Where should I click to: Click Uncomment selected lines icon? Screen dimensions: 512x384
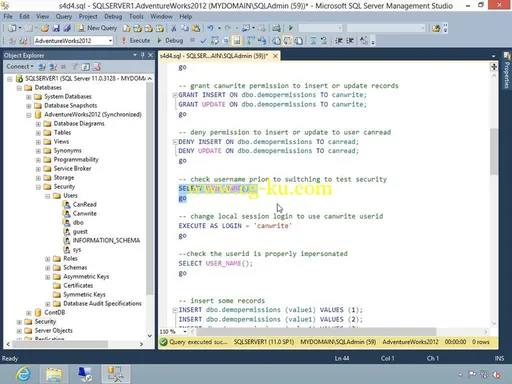point(324,41)
